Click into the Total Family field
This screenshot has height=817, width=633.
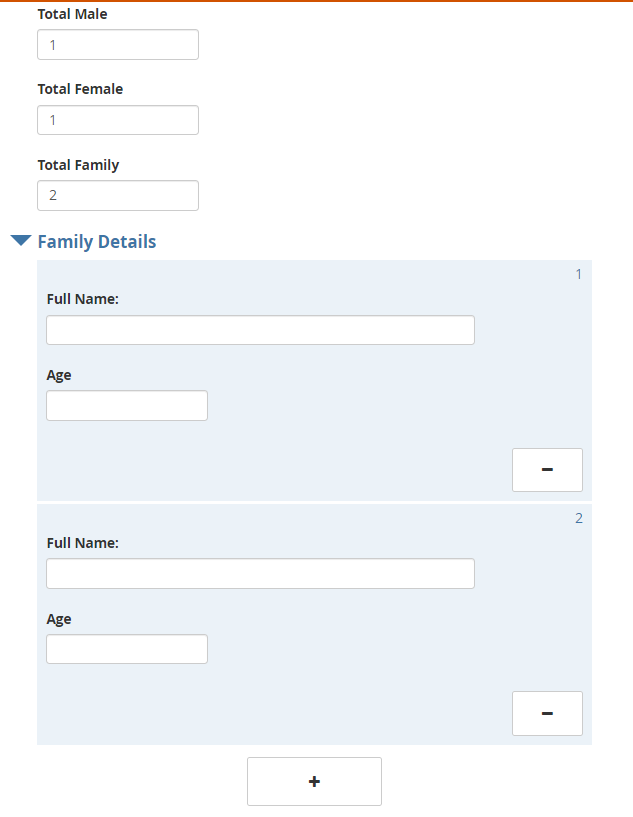[x=118, y=196]
